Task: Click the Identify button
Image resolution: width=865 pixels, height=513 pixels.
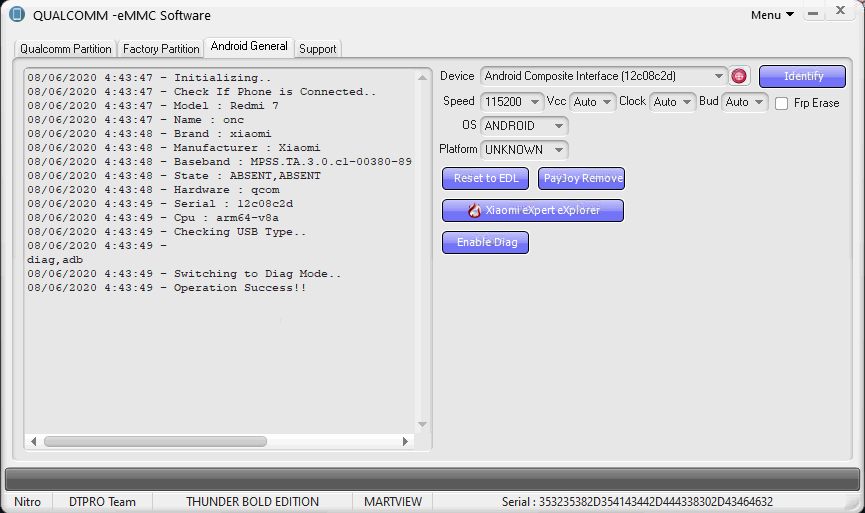Action: tap(802, 76)
